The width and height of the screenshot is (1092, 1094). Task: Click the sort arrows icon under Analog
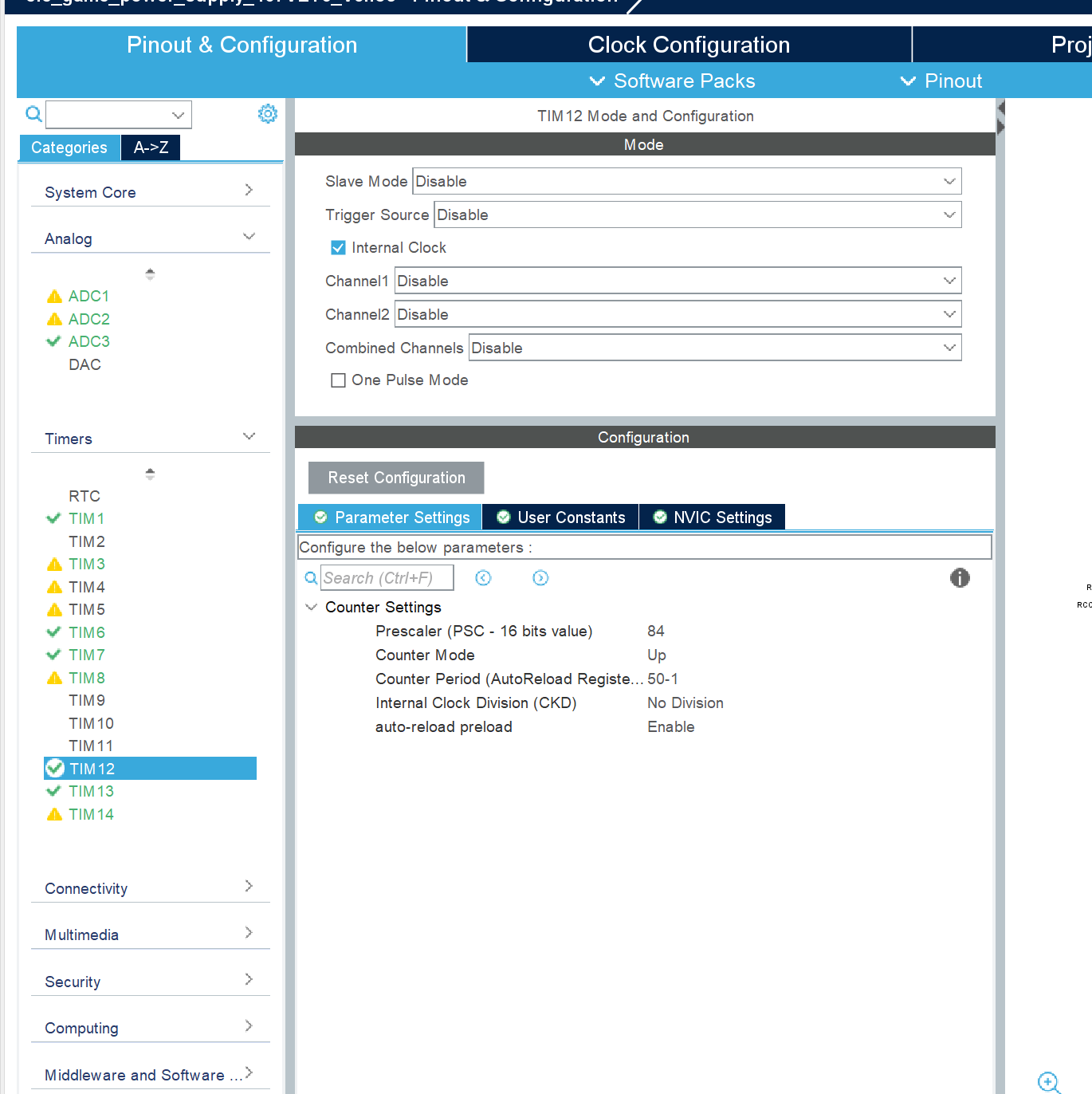(150, 274)
